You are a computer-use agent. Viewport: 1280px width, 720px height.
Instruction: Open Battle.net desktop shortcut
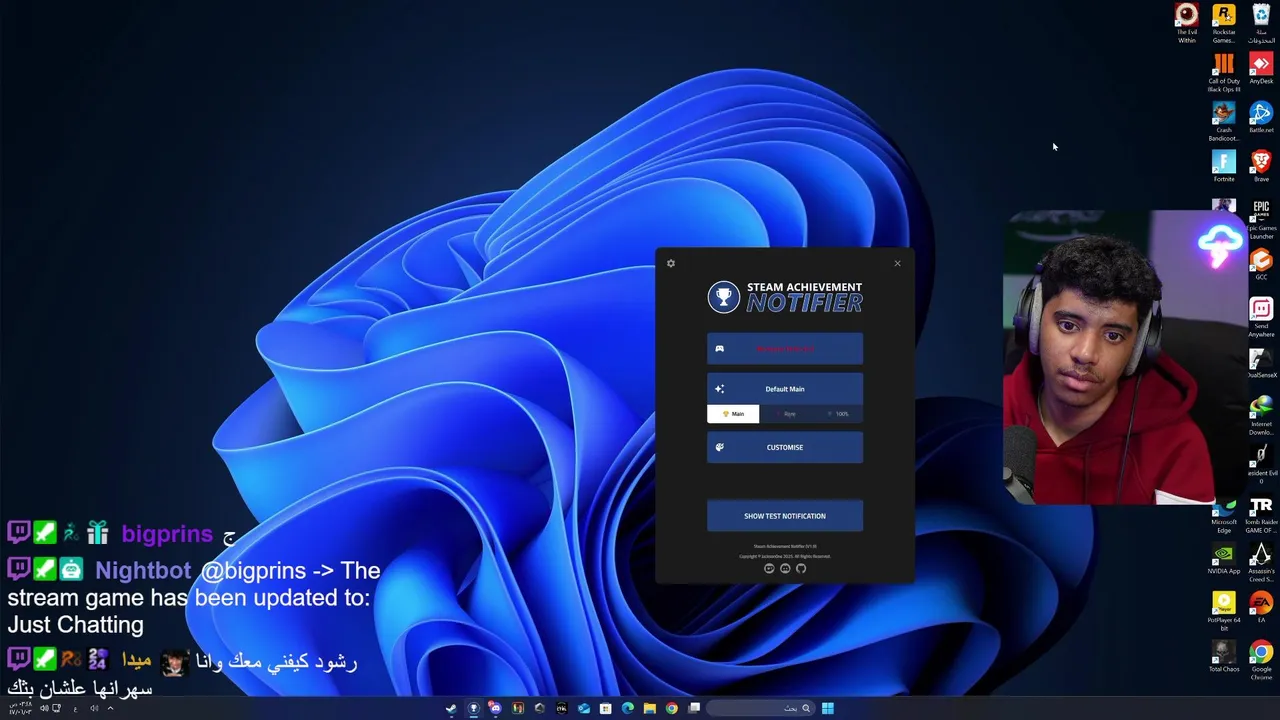(1261, 118)
